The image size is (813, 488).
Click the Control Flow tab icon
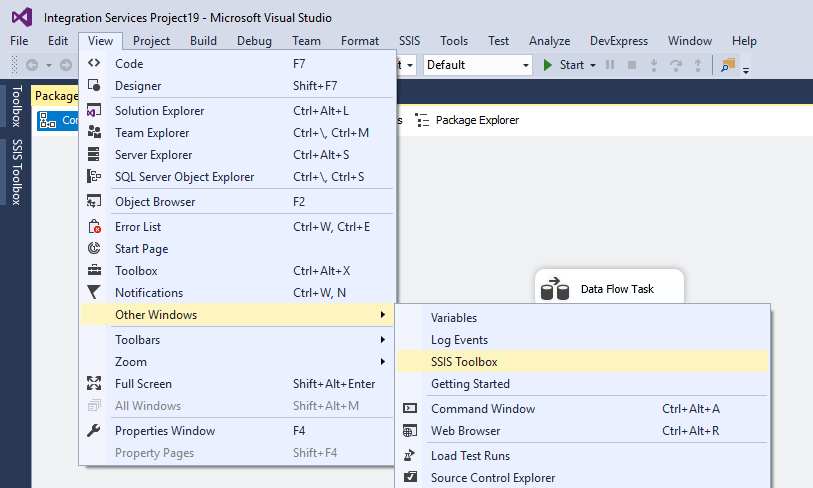pyautogui.click(x=48, y=120)
